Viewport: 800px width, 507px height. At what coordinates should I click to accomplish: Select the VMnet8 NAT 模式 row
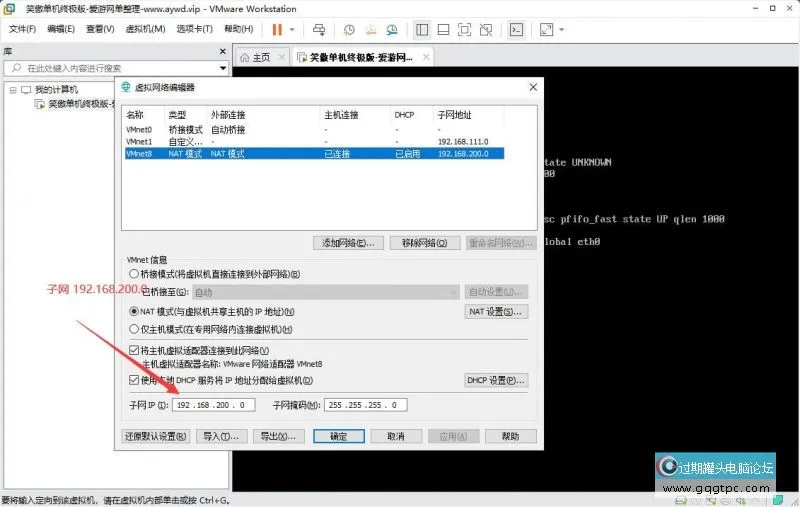(x=314, y=154)
